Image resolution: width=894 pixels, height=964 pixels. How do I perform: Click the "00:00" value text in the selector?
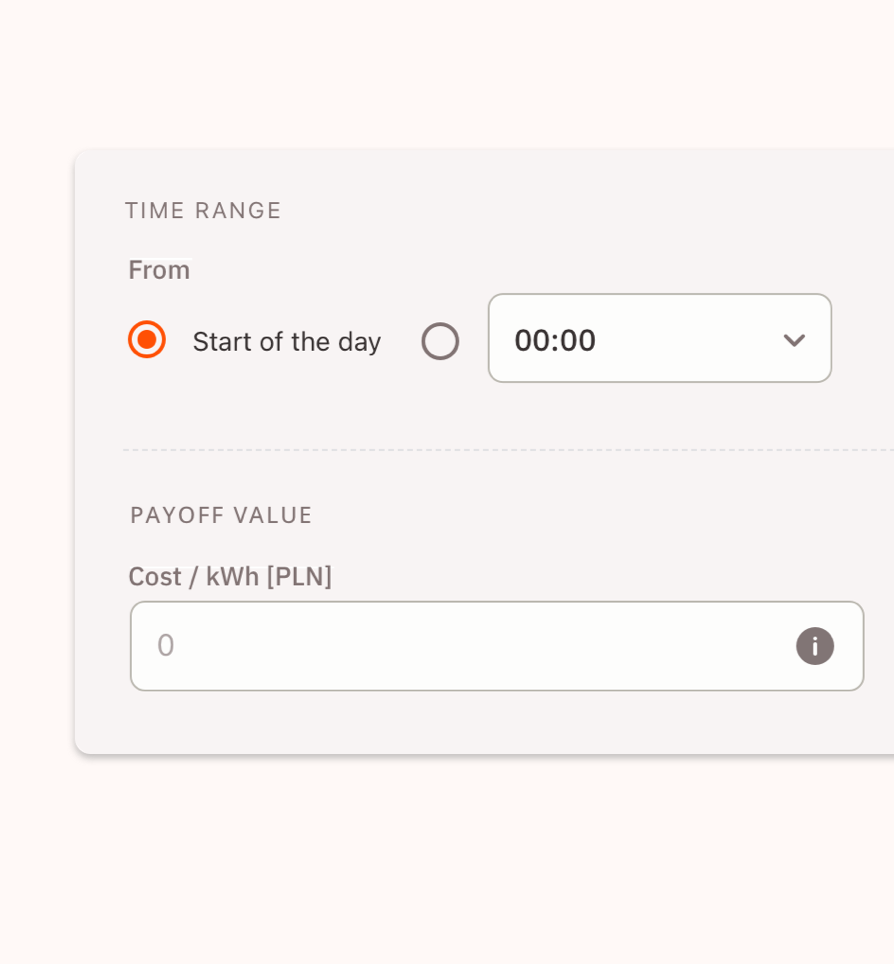555,341
